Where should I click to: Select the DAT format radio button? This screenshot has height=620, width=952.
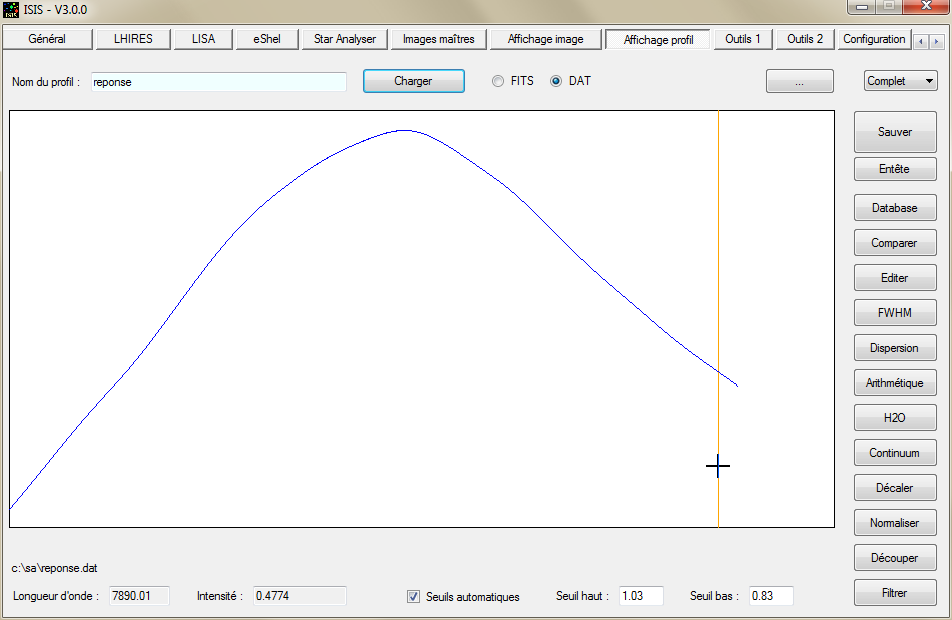(556, 81)
